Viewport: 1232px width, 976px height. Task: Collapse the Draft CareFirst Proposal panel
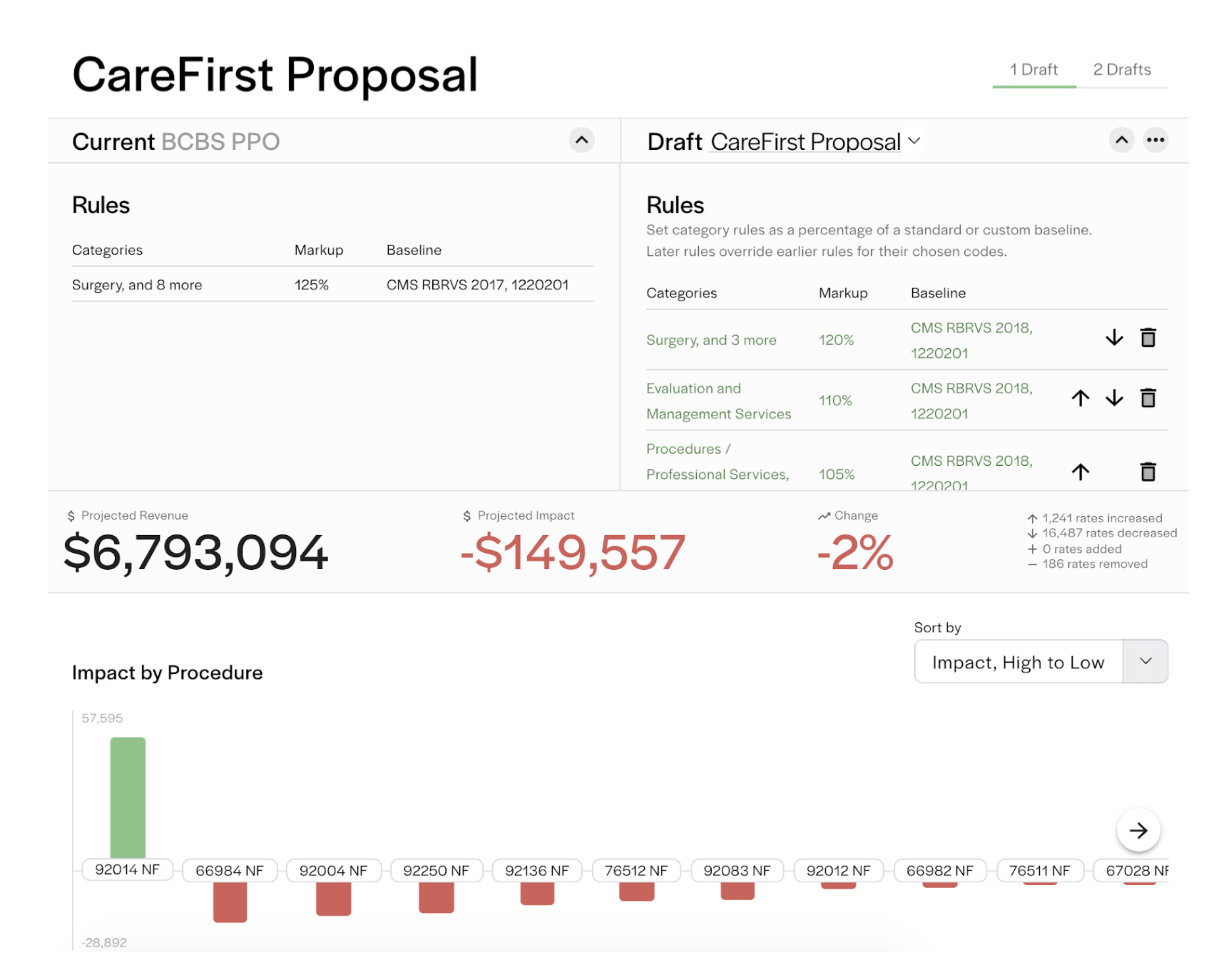(1122, 140)
